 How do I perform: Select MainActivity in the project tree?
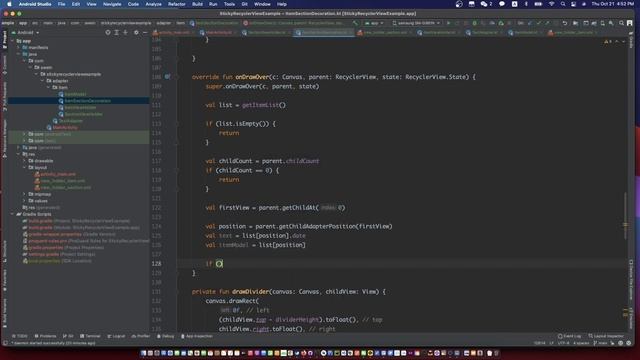(x=65, y=127)
